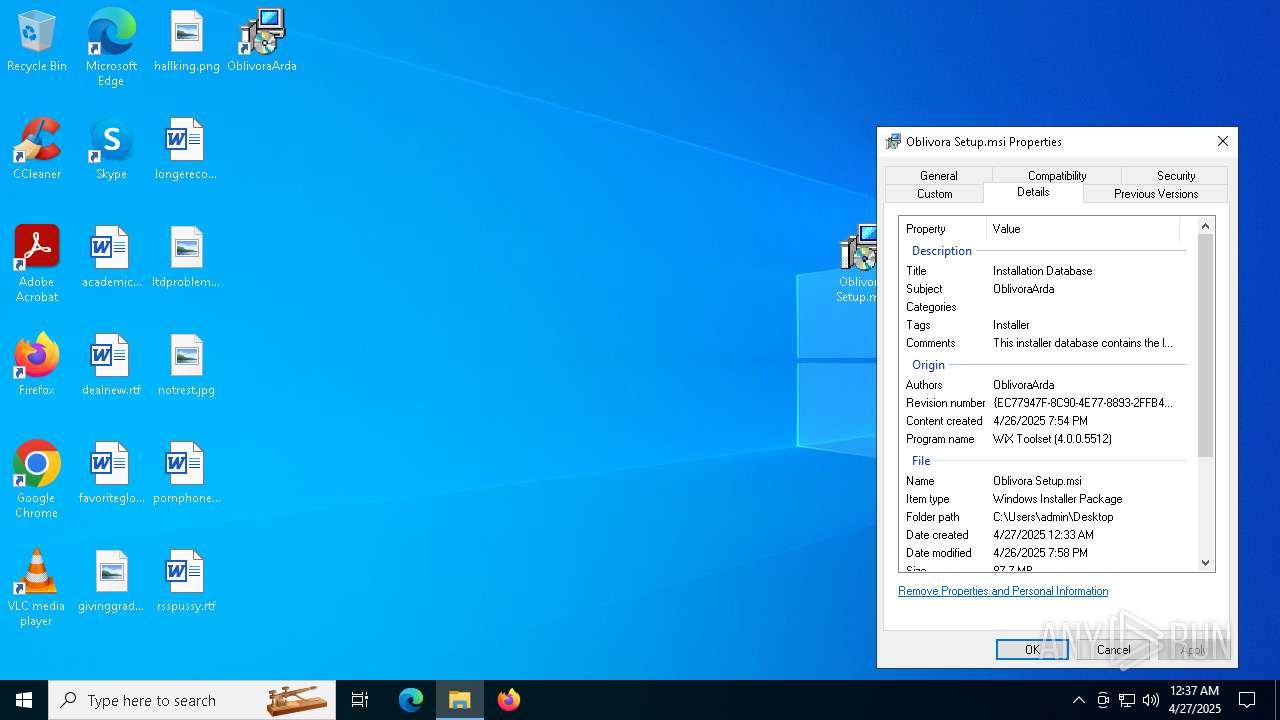Select the rsspussy.rtf document icon
Image resolution: width=1280 pixels, height=720 pixels.
click(186, 582)
